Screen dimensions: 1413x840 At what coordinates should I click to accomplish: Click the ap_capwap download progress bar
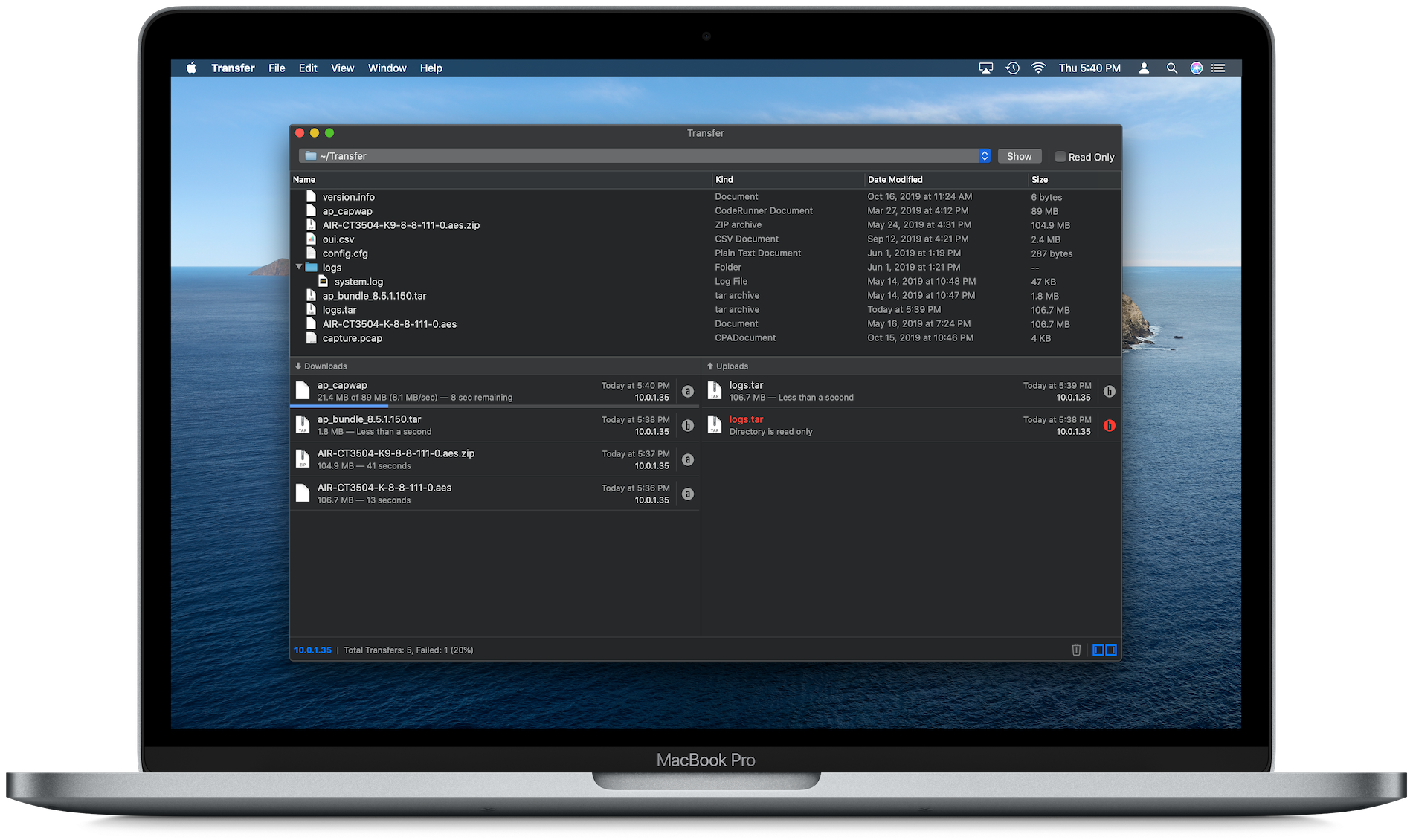[x=495, y=406]
